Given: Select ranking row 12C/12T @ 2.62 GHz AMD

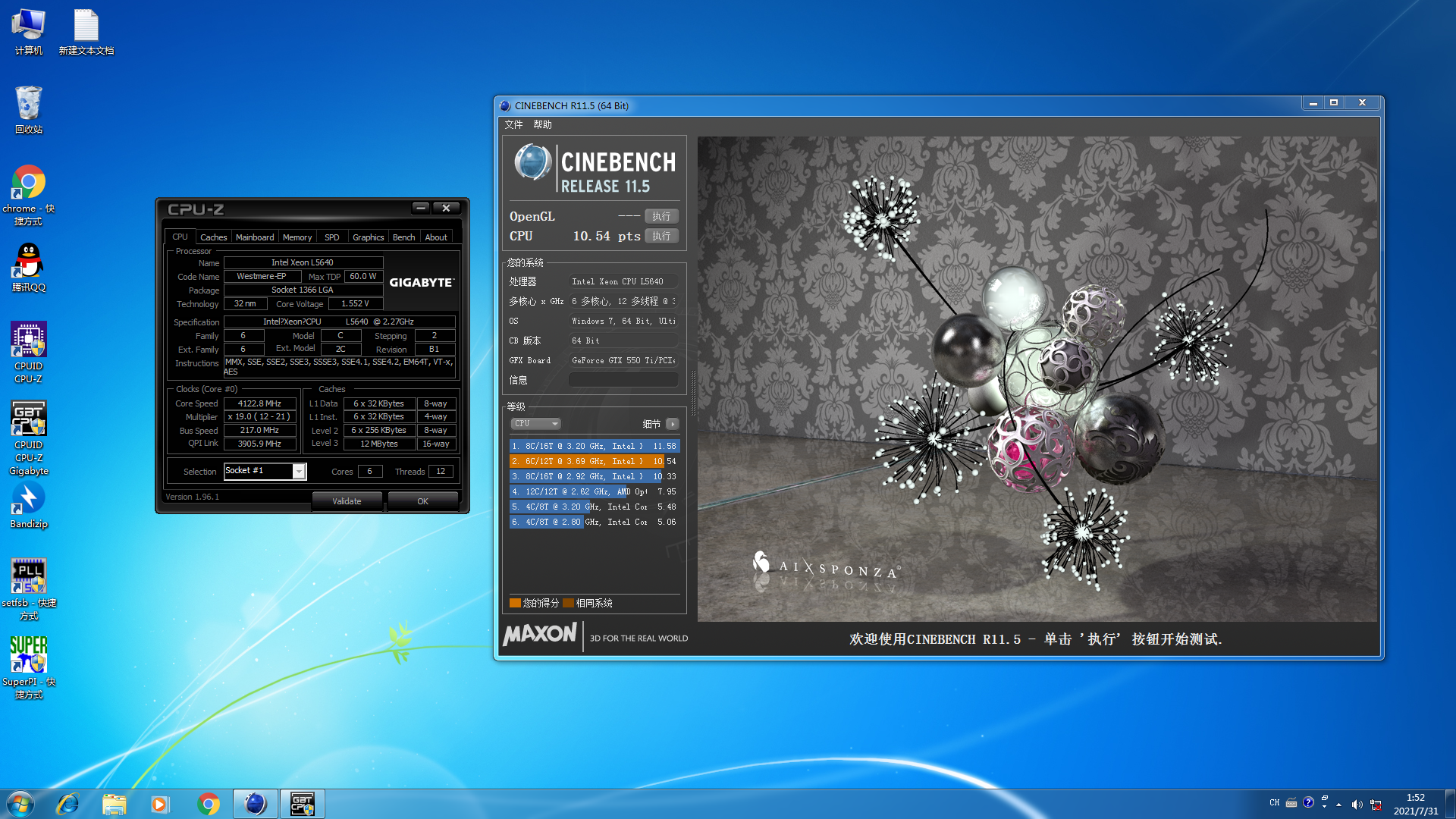Looking at the screenshot, I should click(x=595, y=491).
